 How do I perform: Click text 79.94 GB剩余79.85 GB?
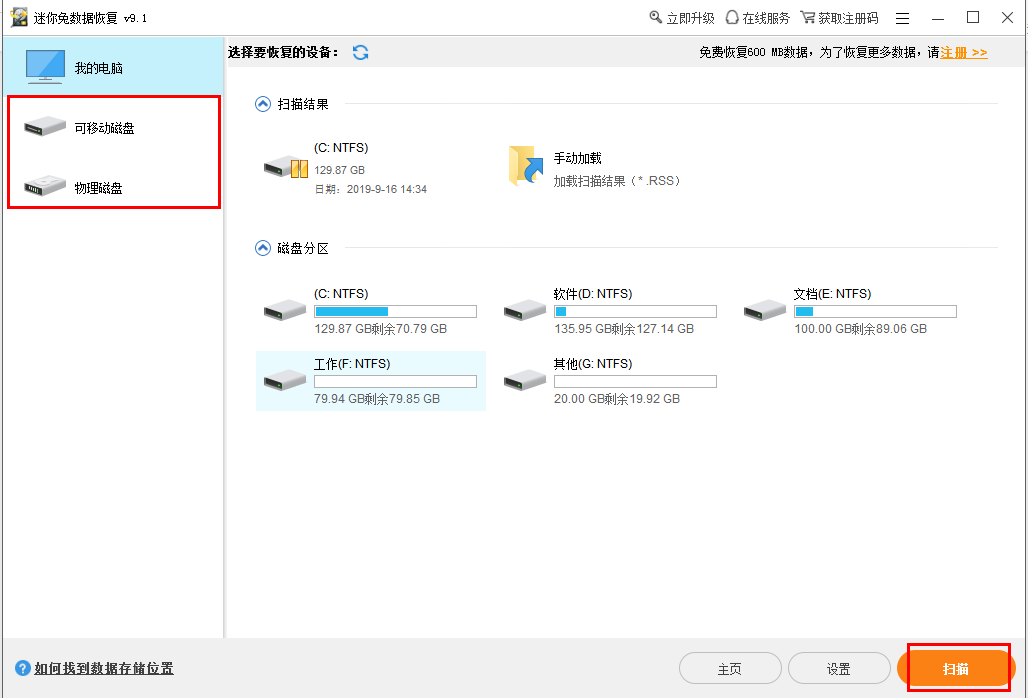click(377, 399)
